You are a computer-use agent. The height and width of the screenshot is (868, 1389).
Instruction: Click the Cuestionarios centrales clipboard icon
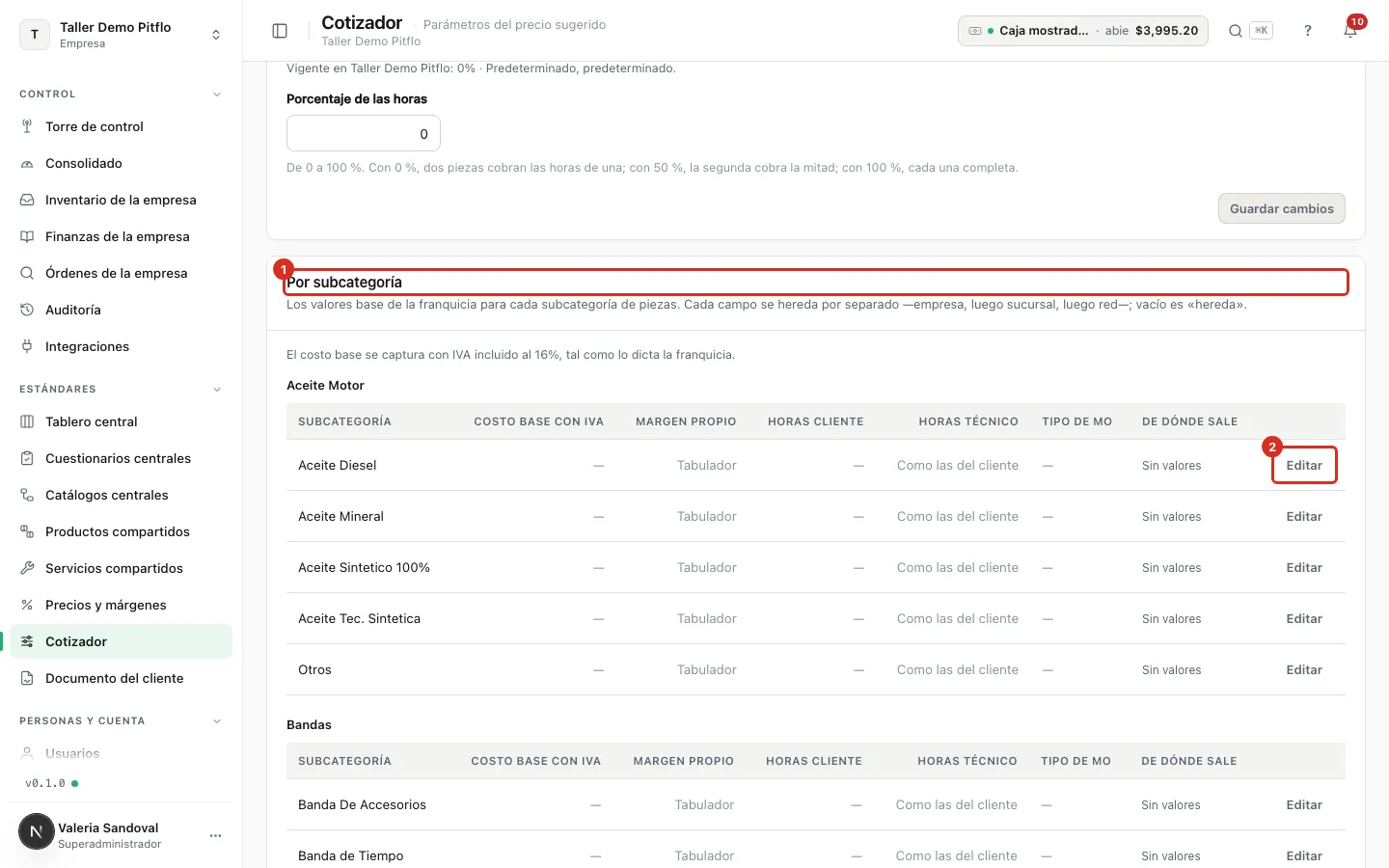pos(27,458)
